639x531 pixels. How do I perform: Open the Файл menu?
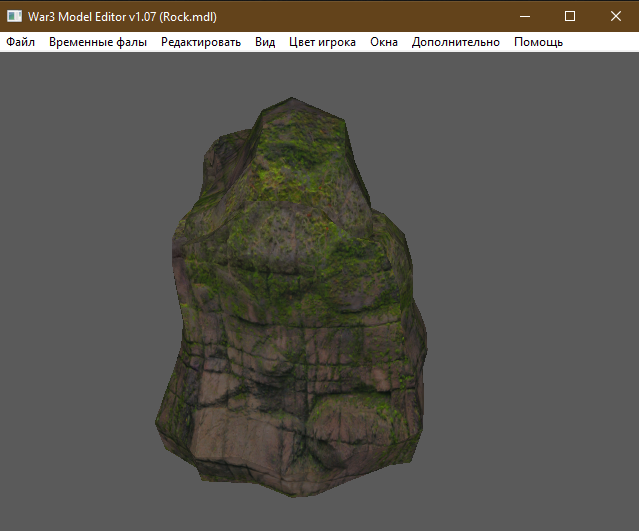point(20,42)
